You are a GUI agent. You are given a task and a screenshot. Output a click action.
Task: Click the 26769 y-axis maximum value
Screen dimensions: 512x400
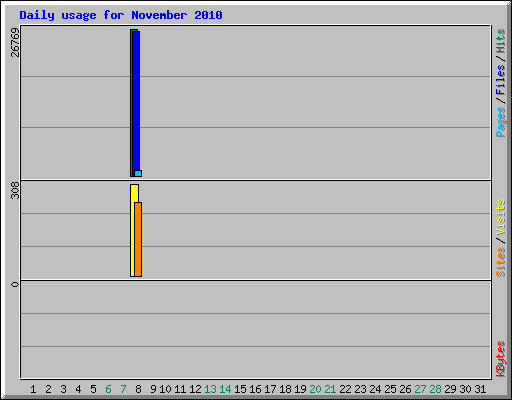click(15, 42)
